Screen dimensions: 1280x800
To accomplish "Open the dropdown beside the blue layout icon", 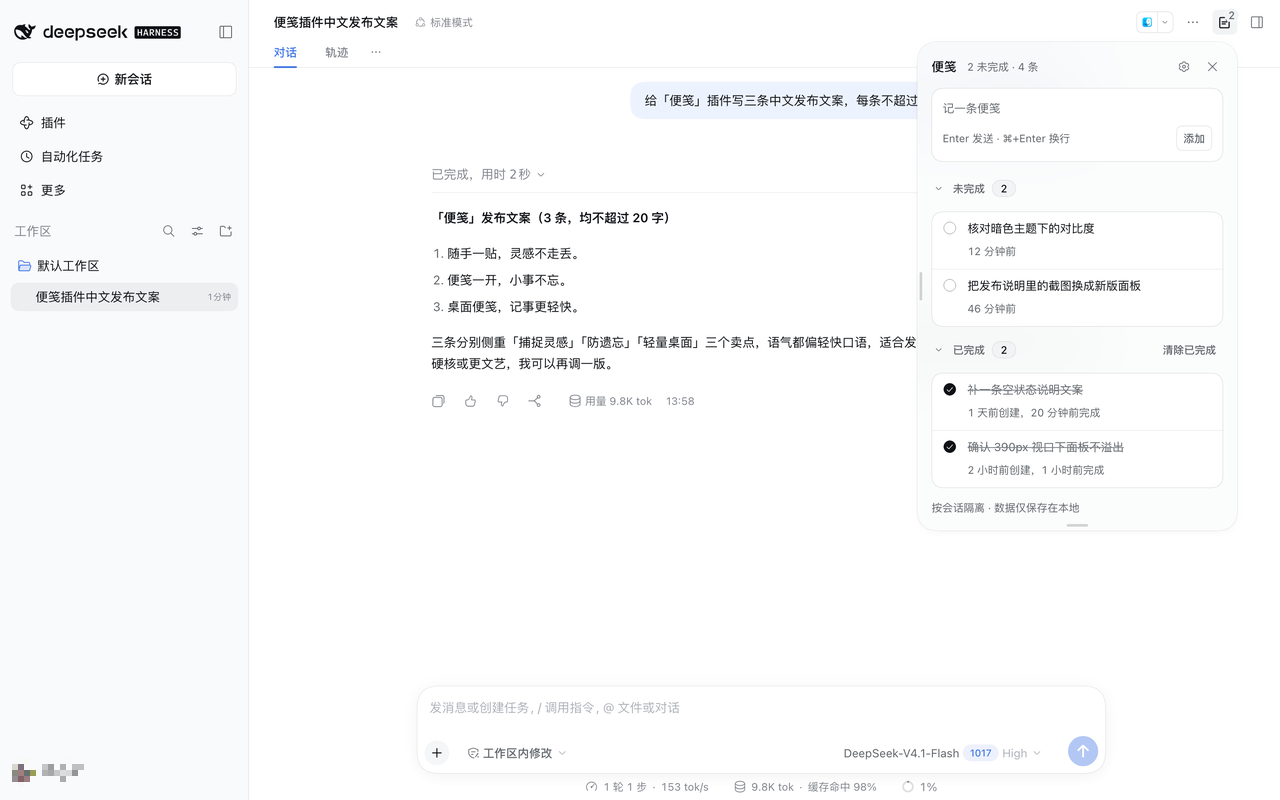I will [1165, 22].
